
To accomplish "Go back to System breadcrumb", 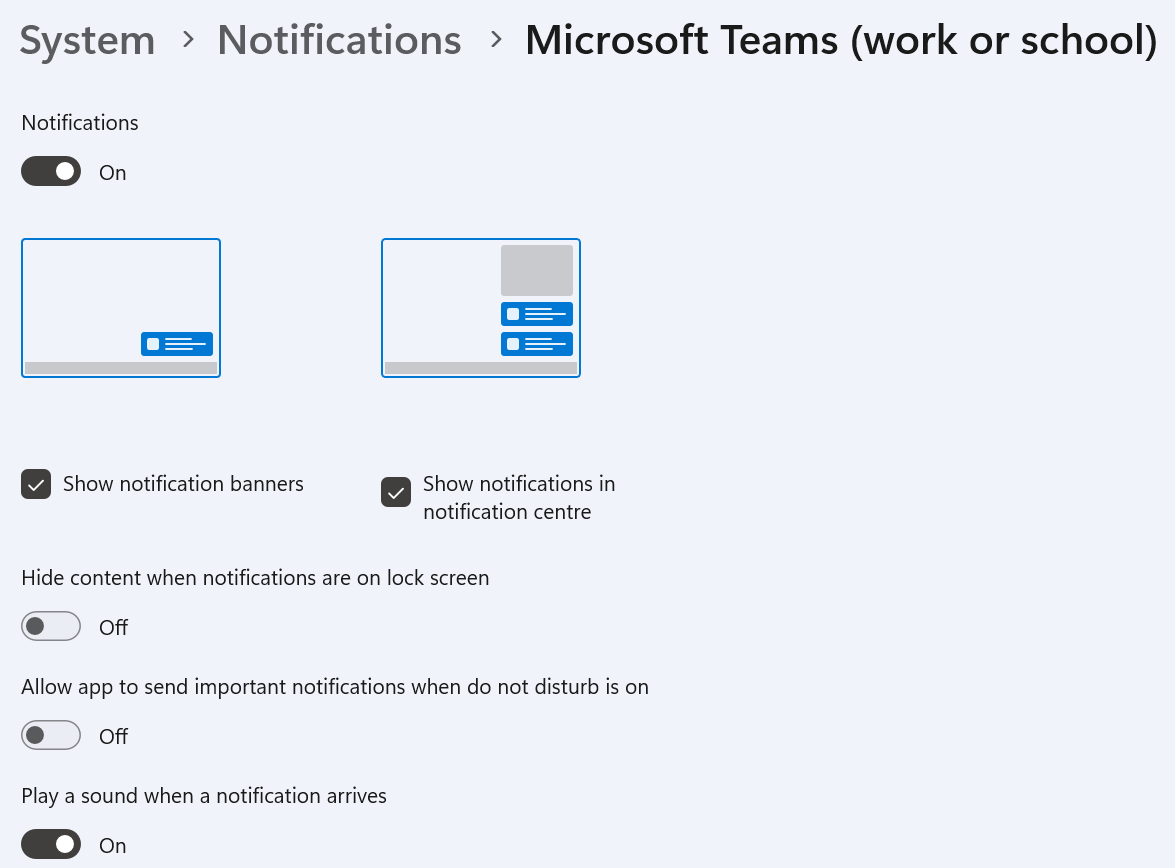I will pyautogui.click(x=87, y=40).
